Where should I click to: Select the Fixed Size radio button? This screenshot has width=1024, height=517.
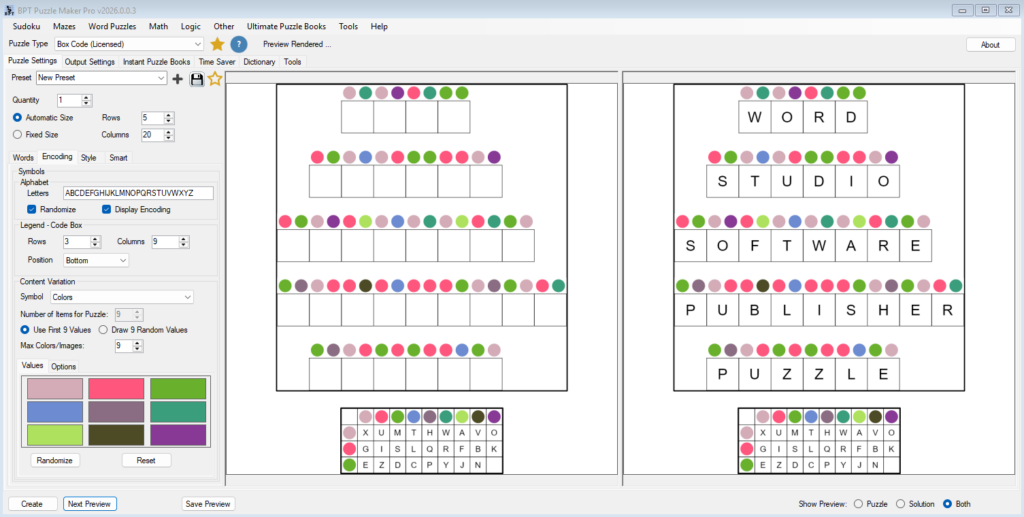point(18,134)
